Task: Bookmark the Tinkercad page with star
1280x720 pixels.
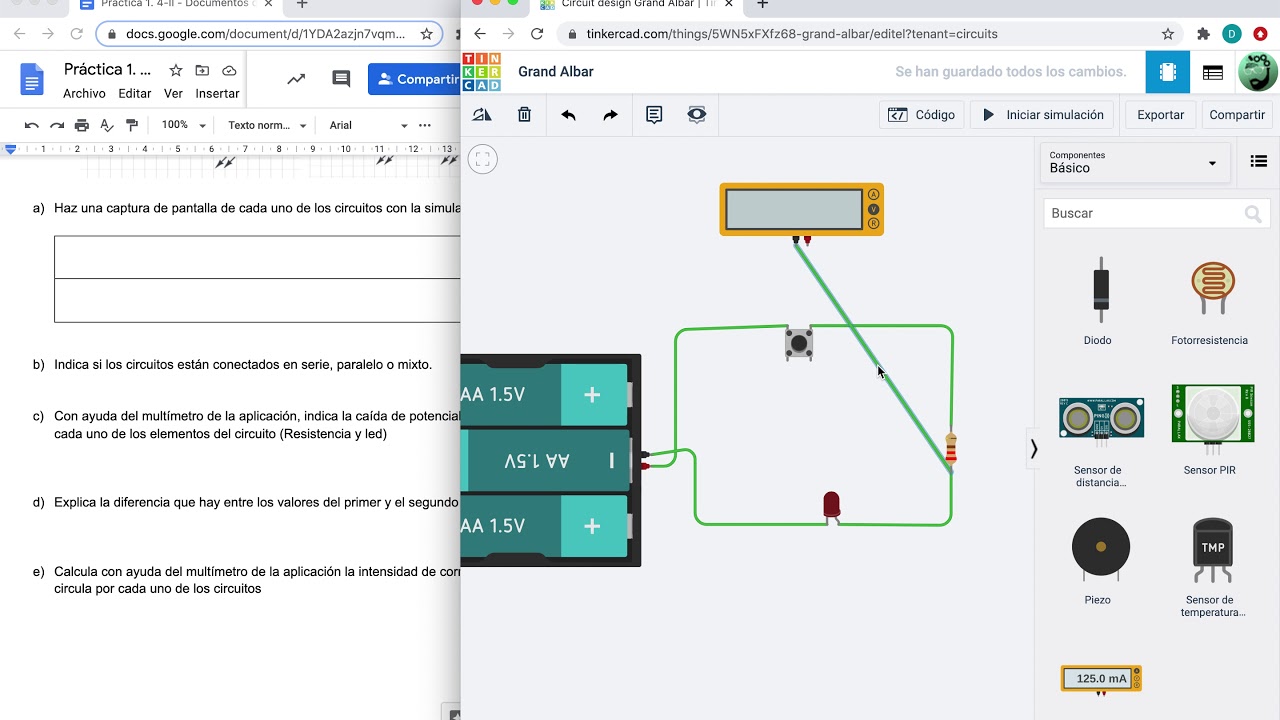Action: click(x=1168, y=34)
